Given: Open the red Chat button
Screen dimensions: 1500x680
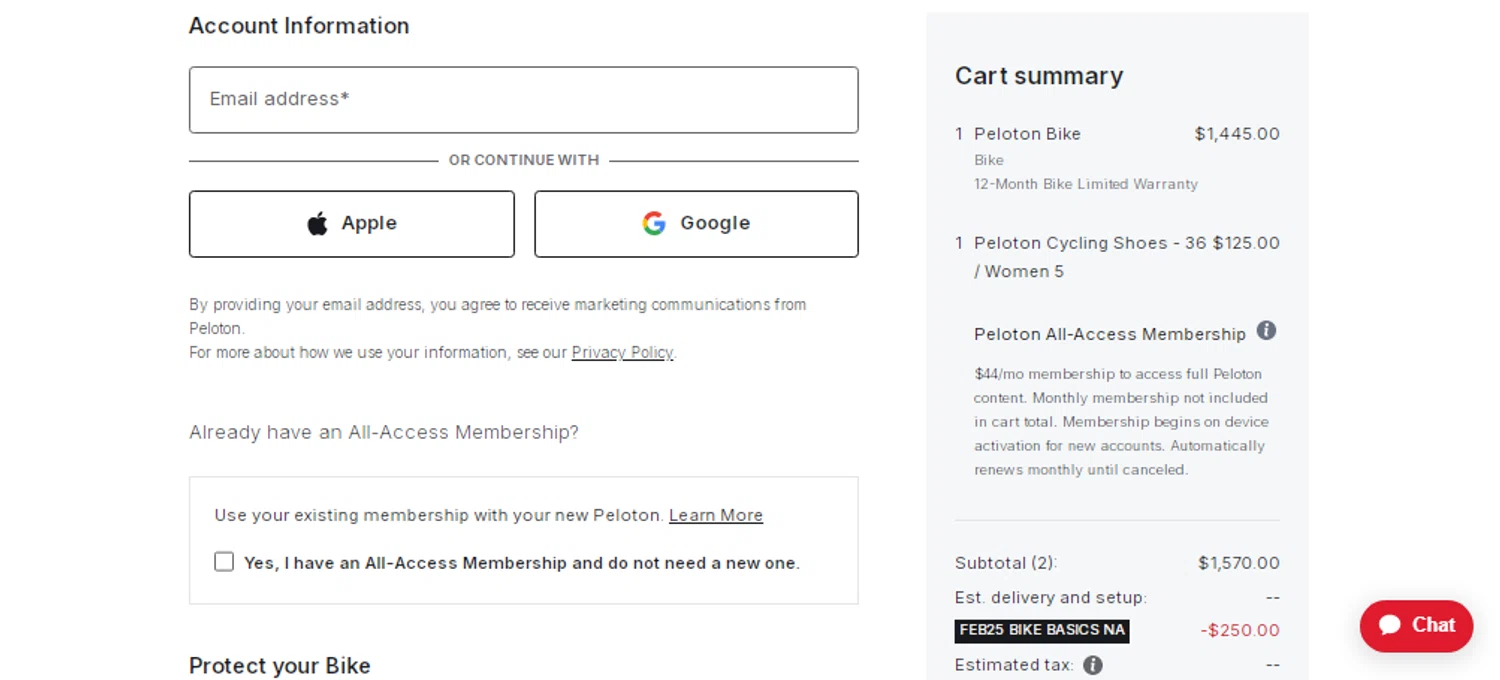Looking at the screenshot, I should (1416, 626).
